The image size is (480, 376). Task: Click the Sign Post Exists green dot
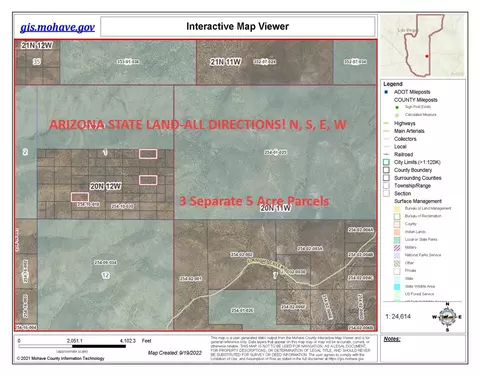click(397, 107)
